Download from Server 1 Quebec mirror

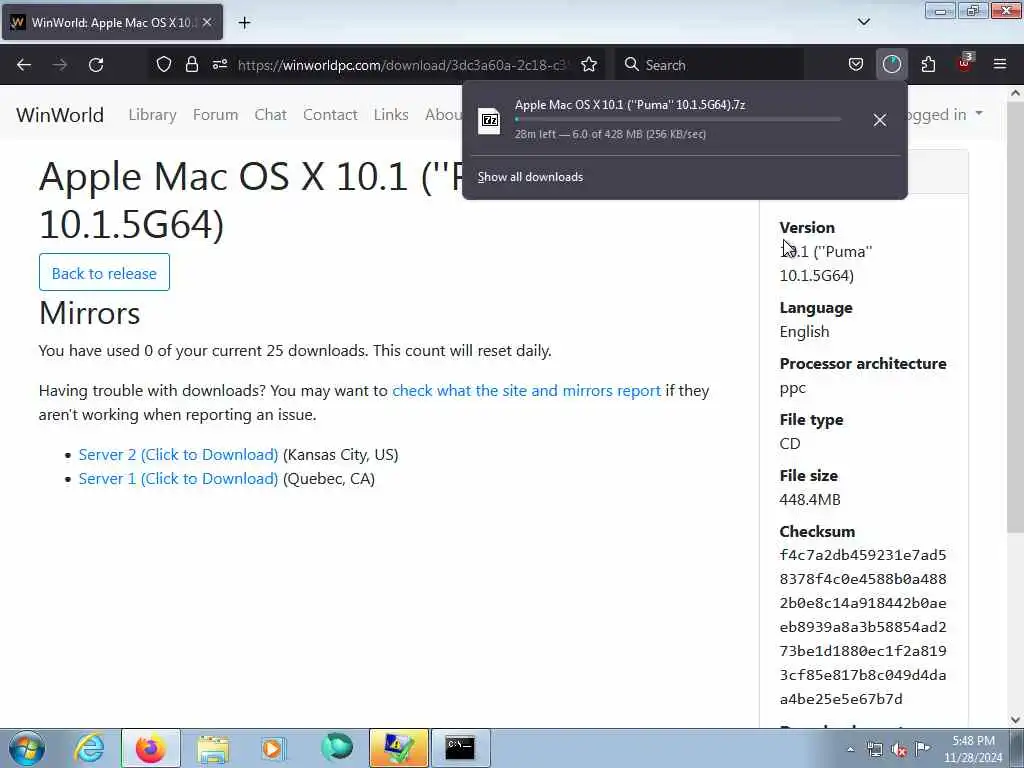coord(178,479)
